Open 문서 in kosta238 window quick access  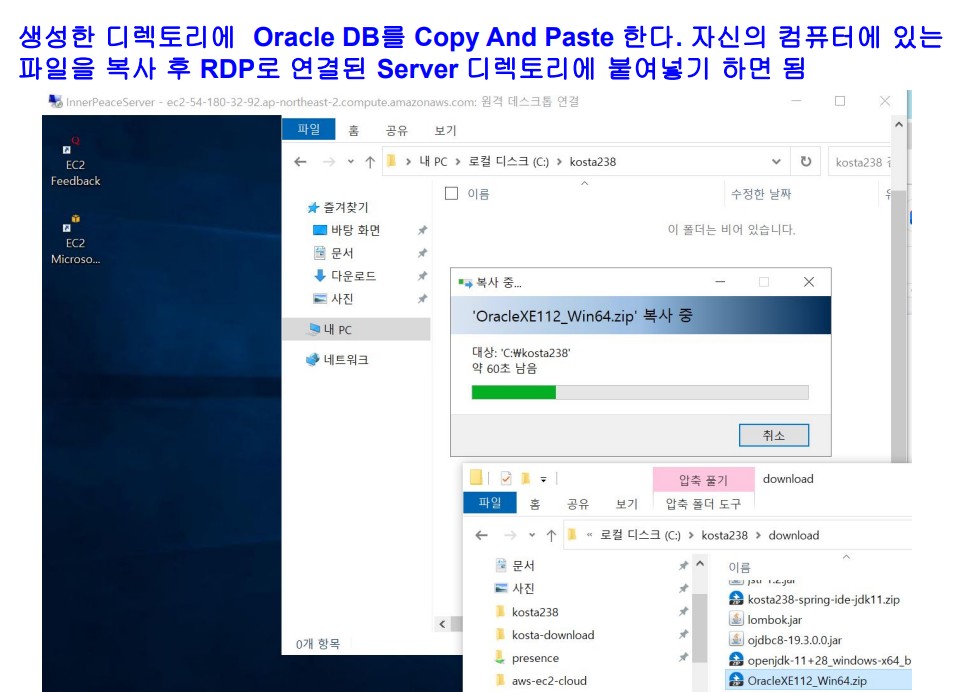click(334, 253)
